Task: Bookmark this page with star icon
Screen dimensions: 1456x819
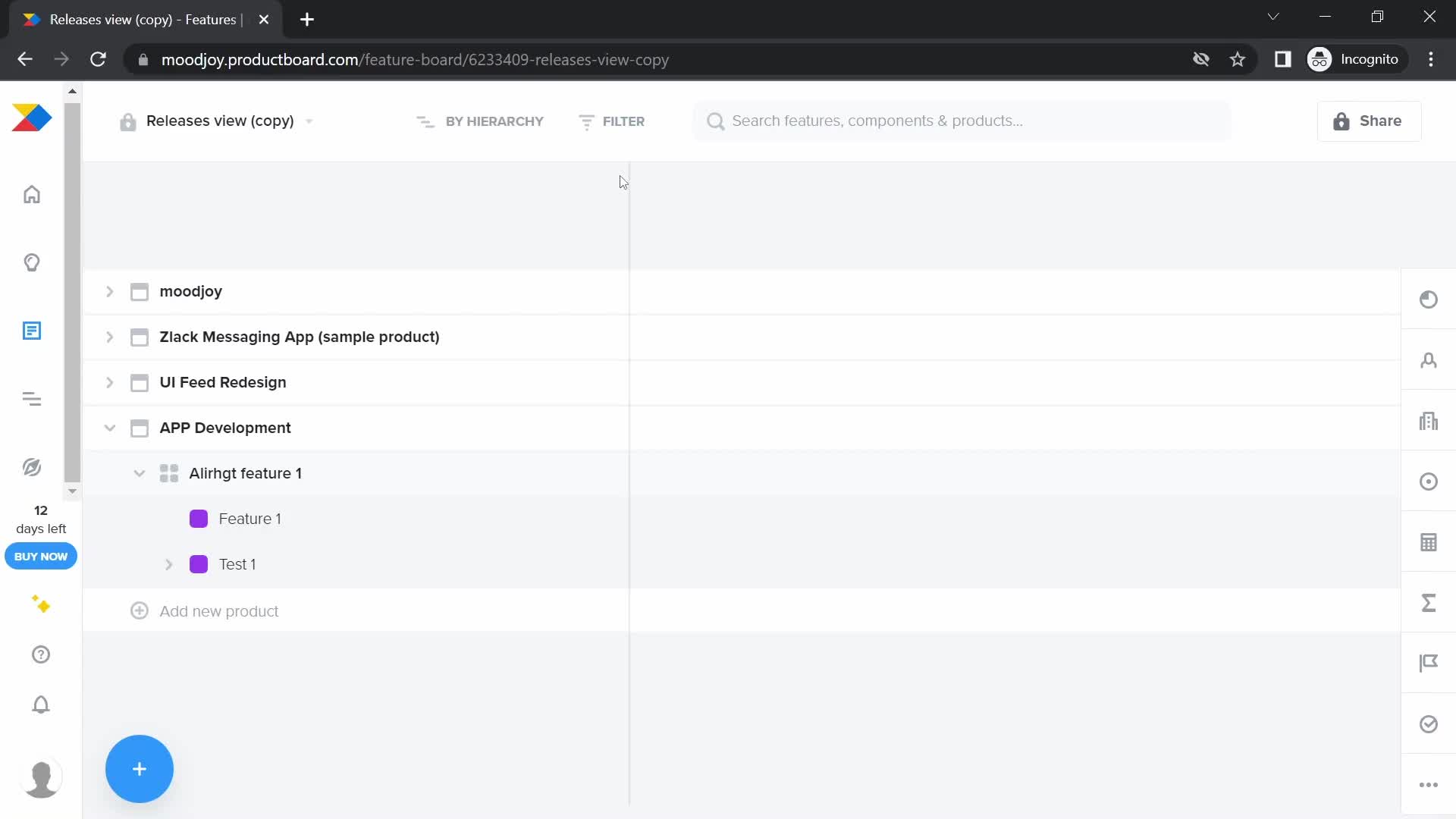Action: tap(1238, 59)
